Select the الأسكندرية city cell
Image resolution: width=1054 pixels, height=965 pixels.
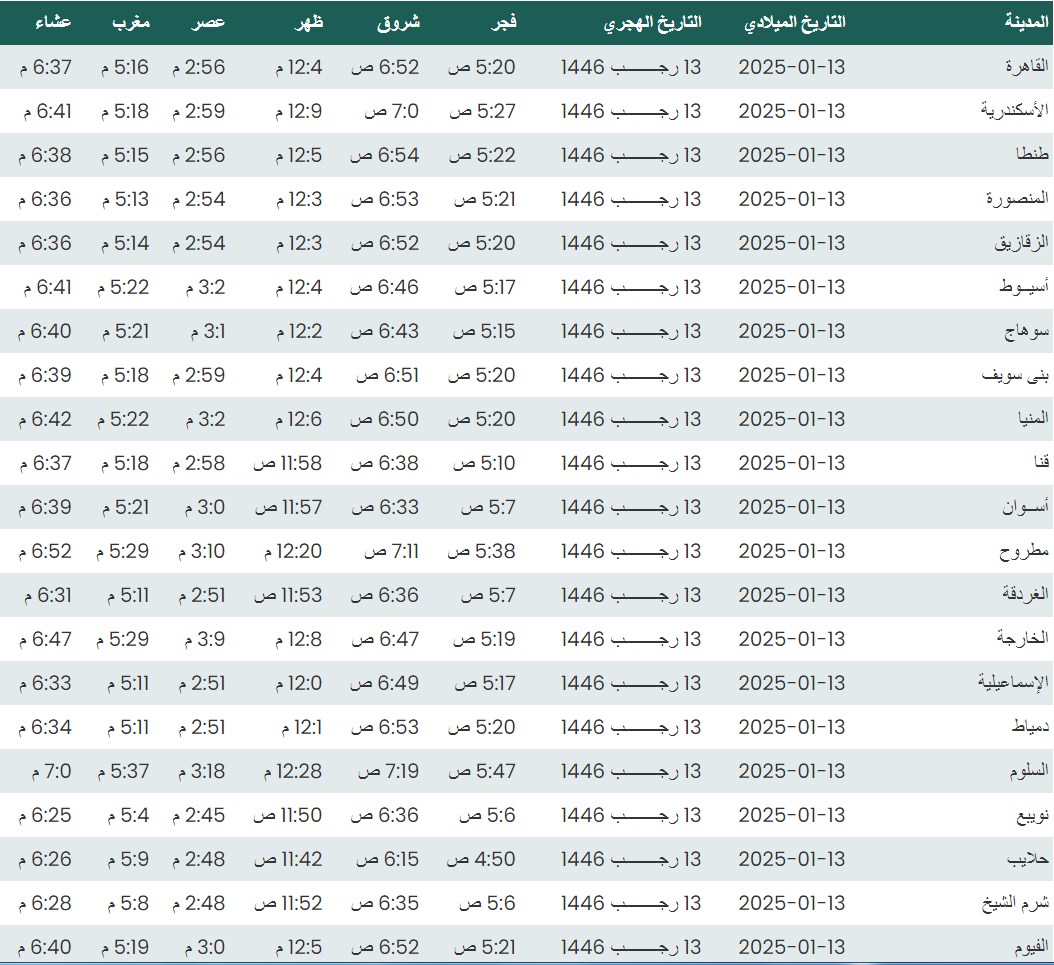(1014, 111)
